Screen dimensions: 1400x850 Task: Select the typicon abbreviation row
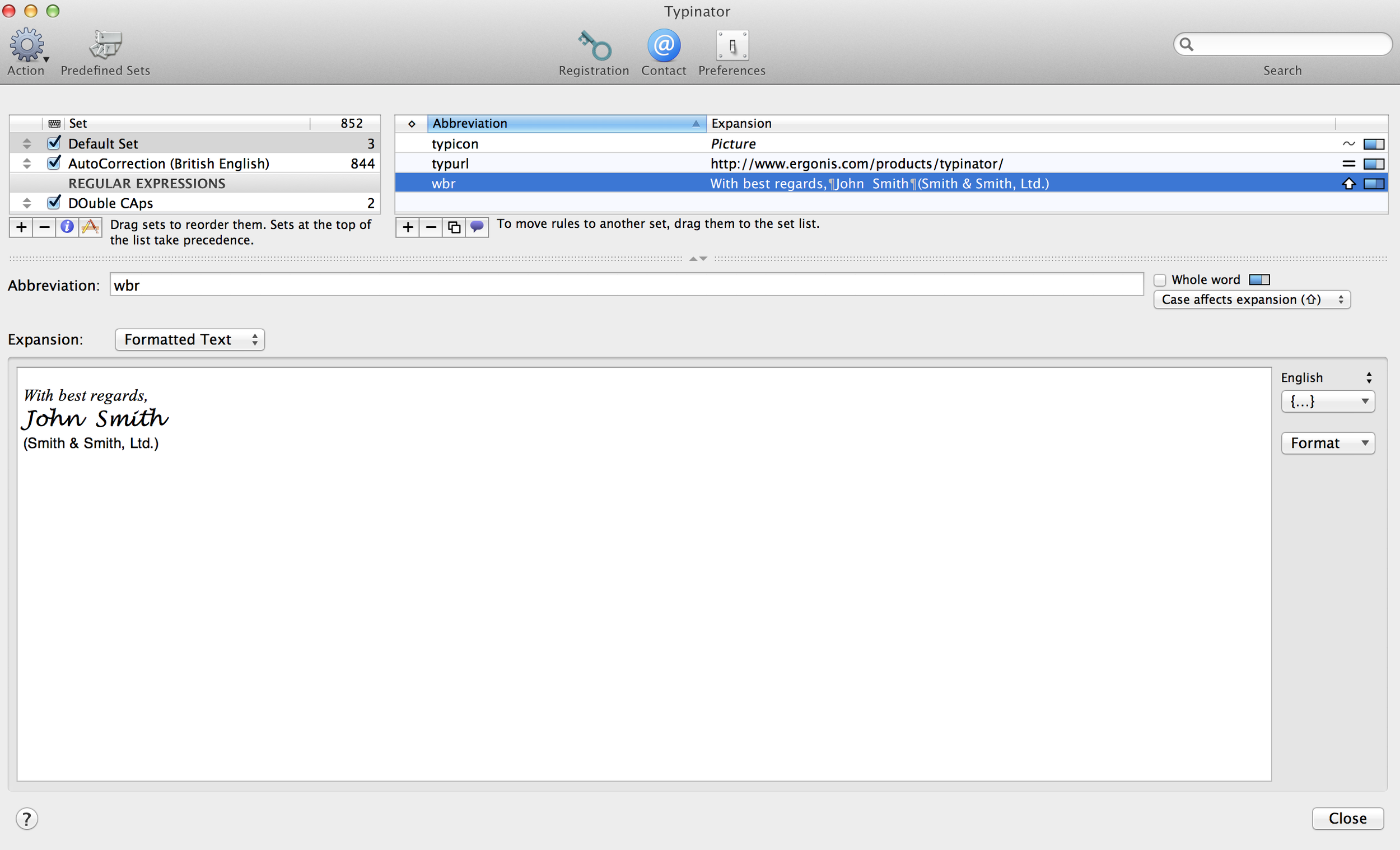tap(891, 144)
